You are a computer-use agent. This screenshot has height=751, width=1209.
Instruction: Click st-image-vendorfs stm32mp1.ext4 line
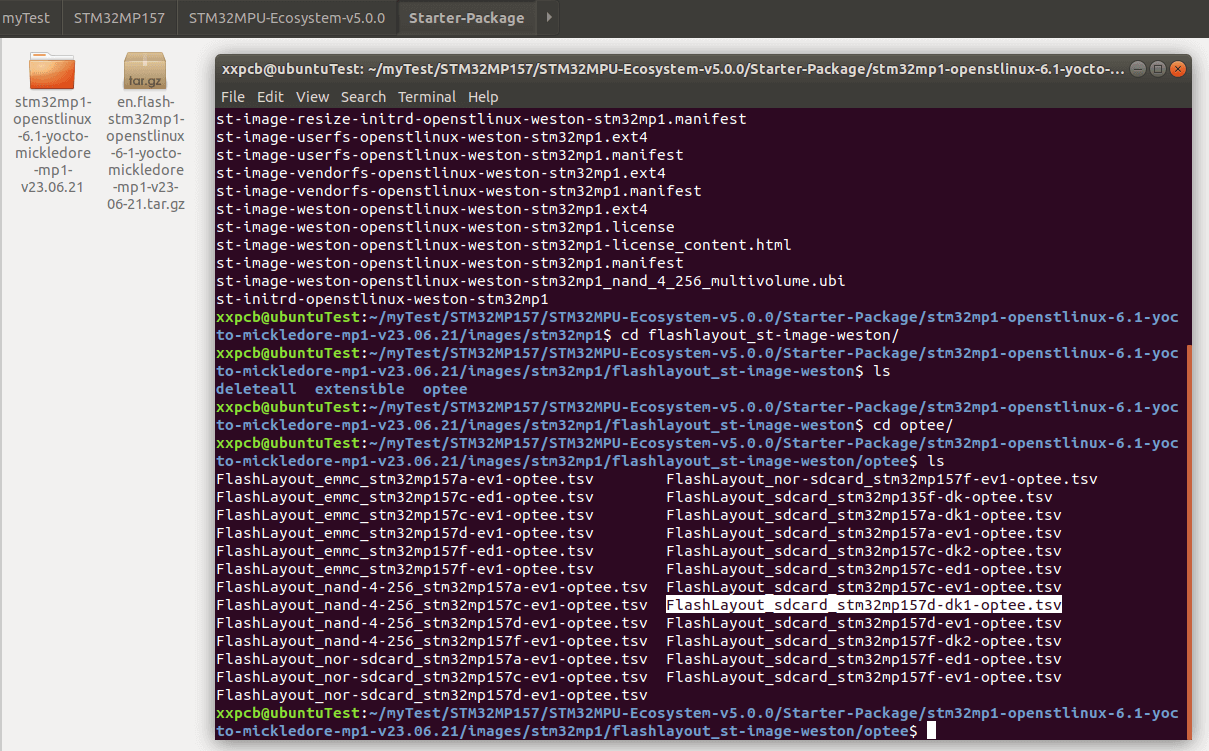tap(441, 173)
